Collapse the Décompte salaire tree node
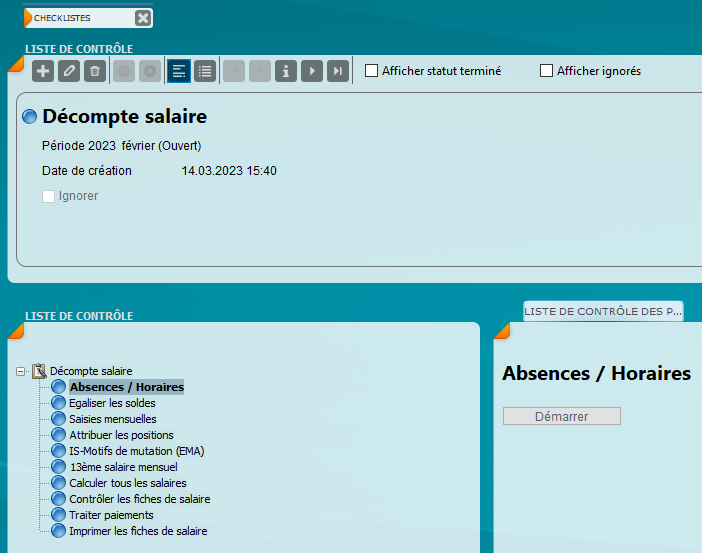The width and height of the screenshot is (702, 553). (20, 371)
